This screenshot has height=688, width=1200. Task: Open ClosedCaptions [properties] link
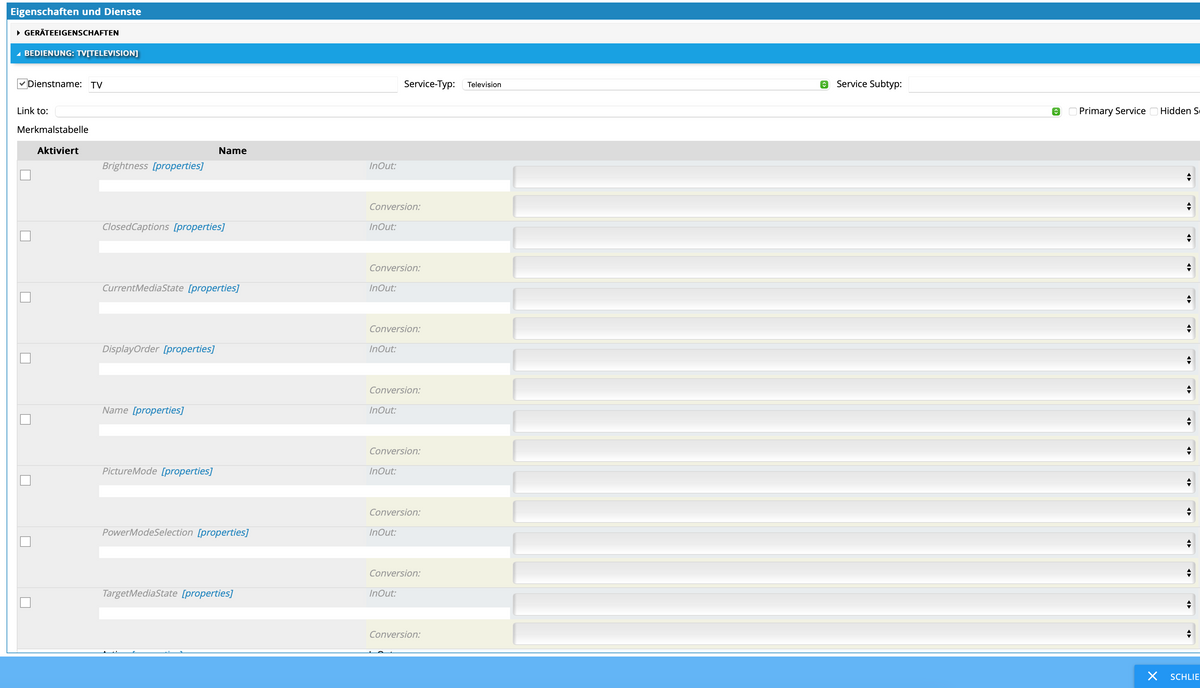tap(199, 227)
